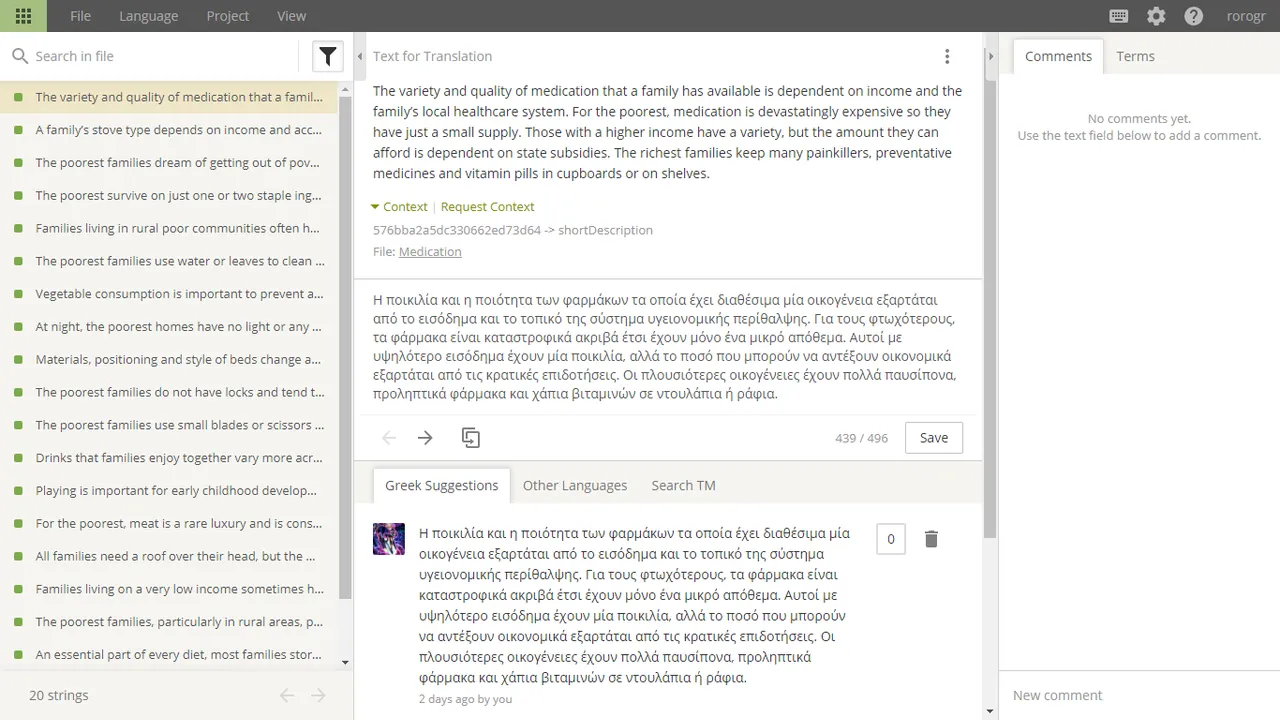This screenshot has height=720, width=1280.
Task: Select string 'Playing is important for early childhood'
Action: (170, 491)
